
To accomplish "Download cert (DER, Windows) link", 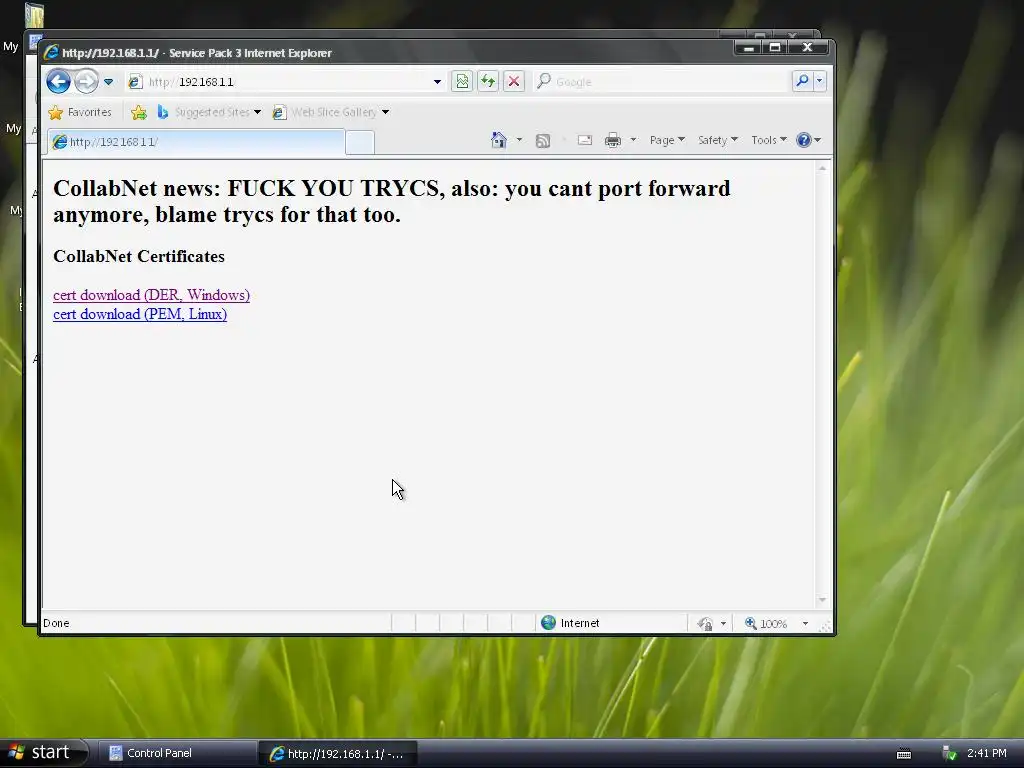I will pyautogui.click(x=152, y=295).
